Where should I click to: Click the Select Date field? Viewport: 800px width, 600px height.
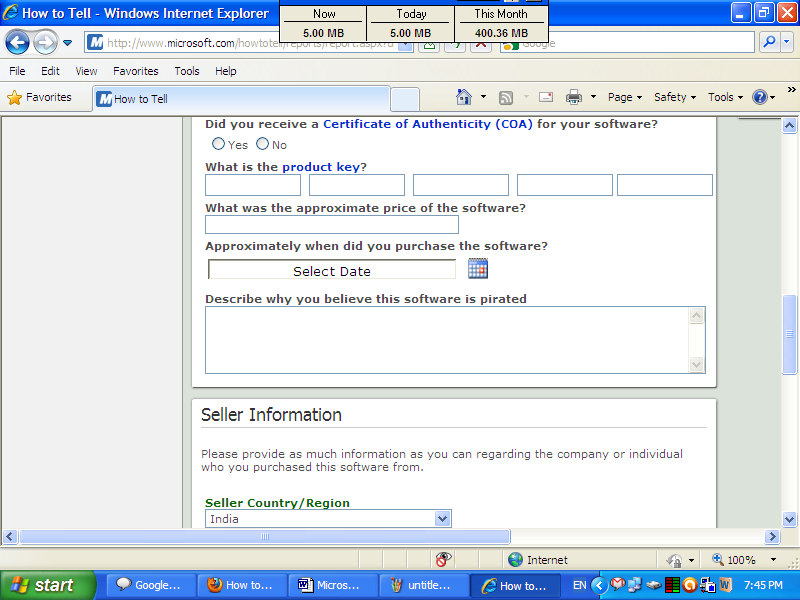tap(332, 269)
